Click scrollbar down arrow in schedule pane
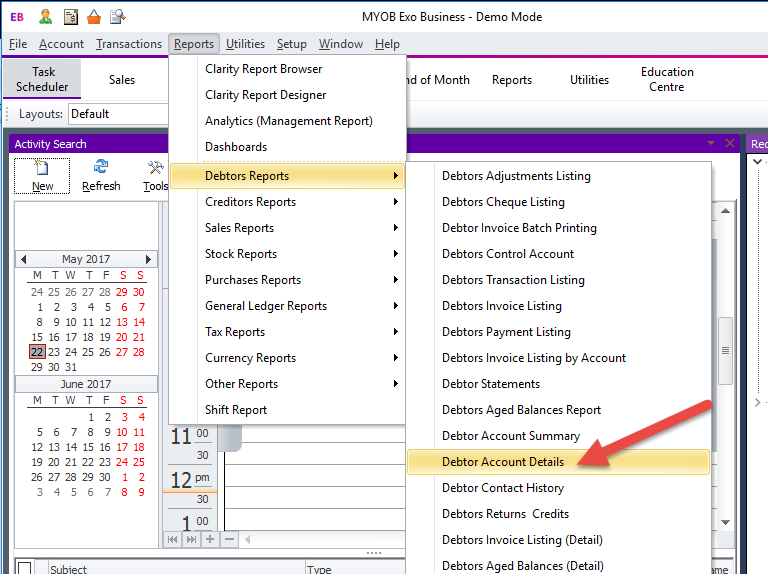Screen dimensions: 768x574 (x=725, y=522)
